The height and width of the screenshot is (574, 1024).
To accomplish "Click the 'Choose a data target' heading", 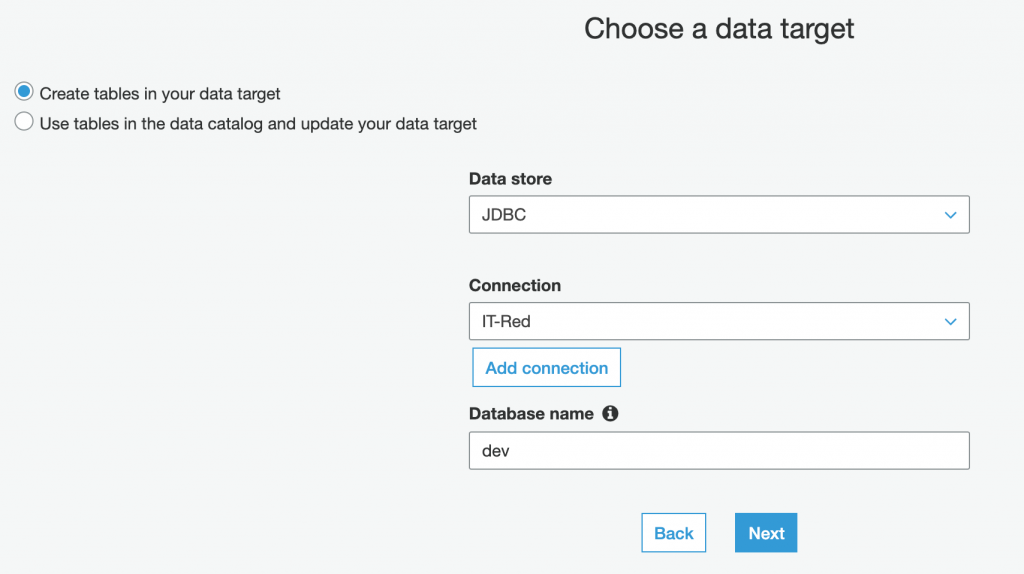I will (x=719, y=29).
